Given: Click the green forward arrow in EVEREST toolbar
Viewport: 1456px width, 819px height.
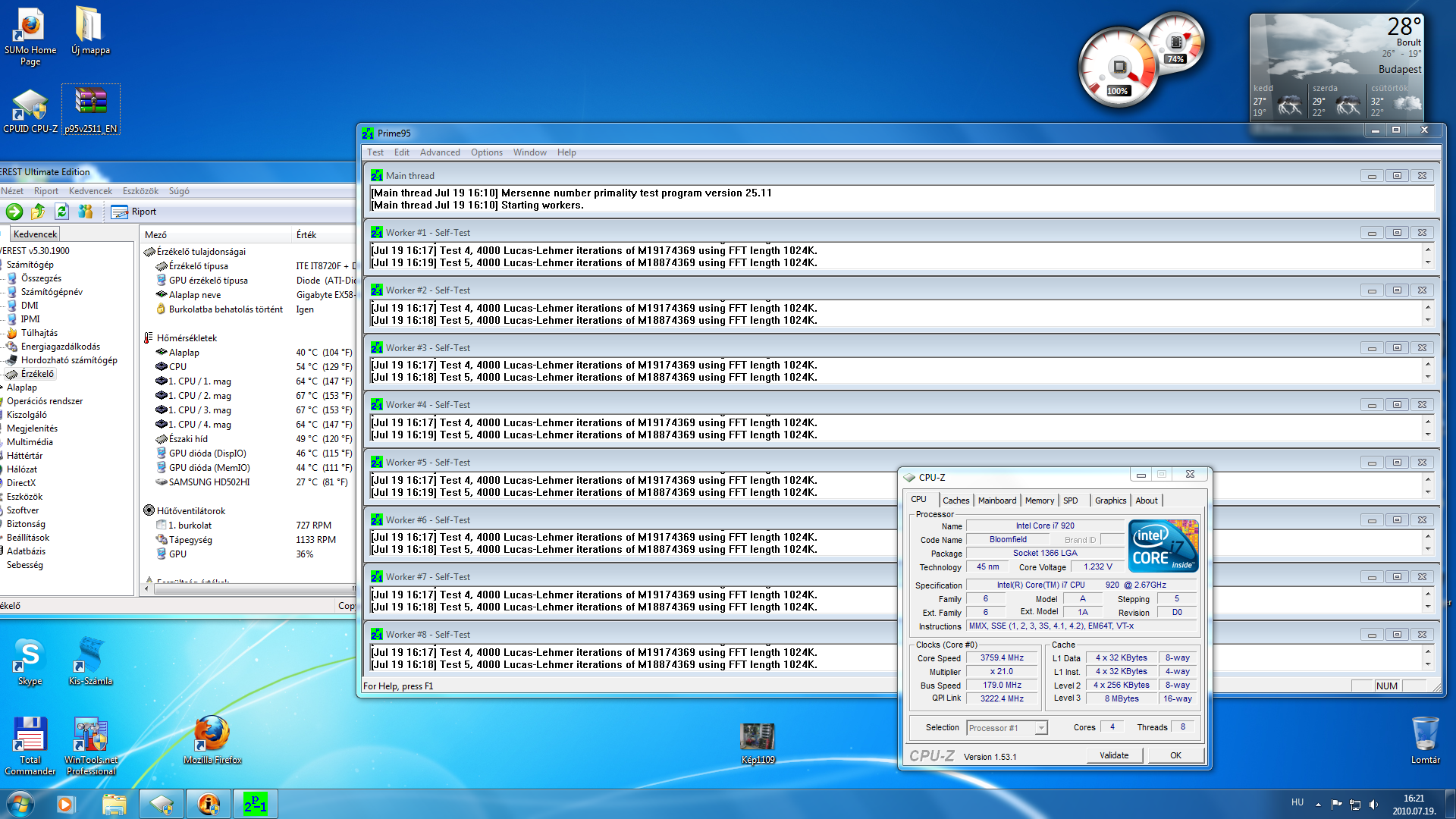Looking at the screenshot, I should point(14,212).
